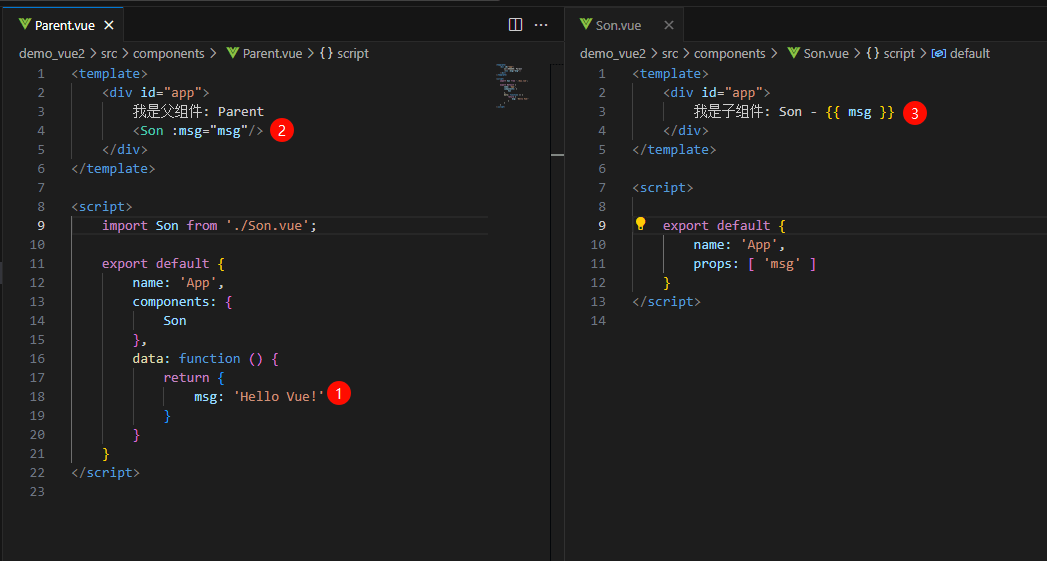
Task: Open the default symbol breadcrumb
Action: pyautogui.click(x=969, y=54)
